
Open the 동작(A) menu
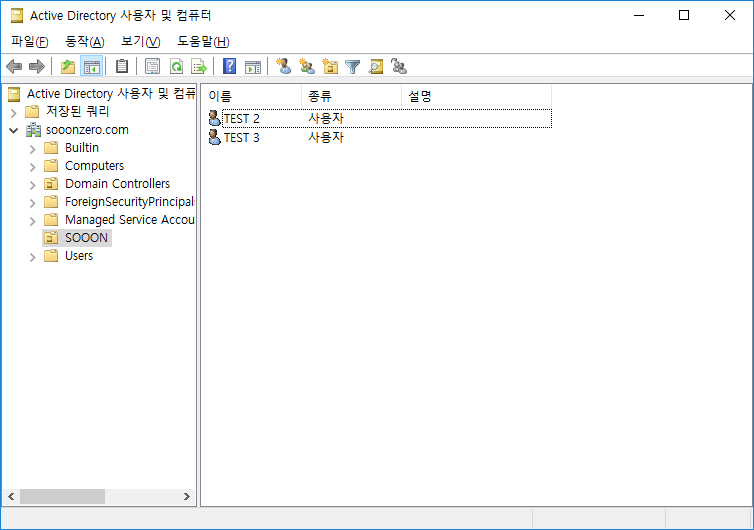coord(85,41)
